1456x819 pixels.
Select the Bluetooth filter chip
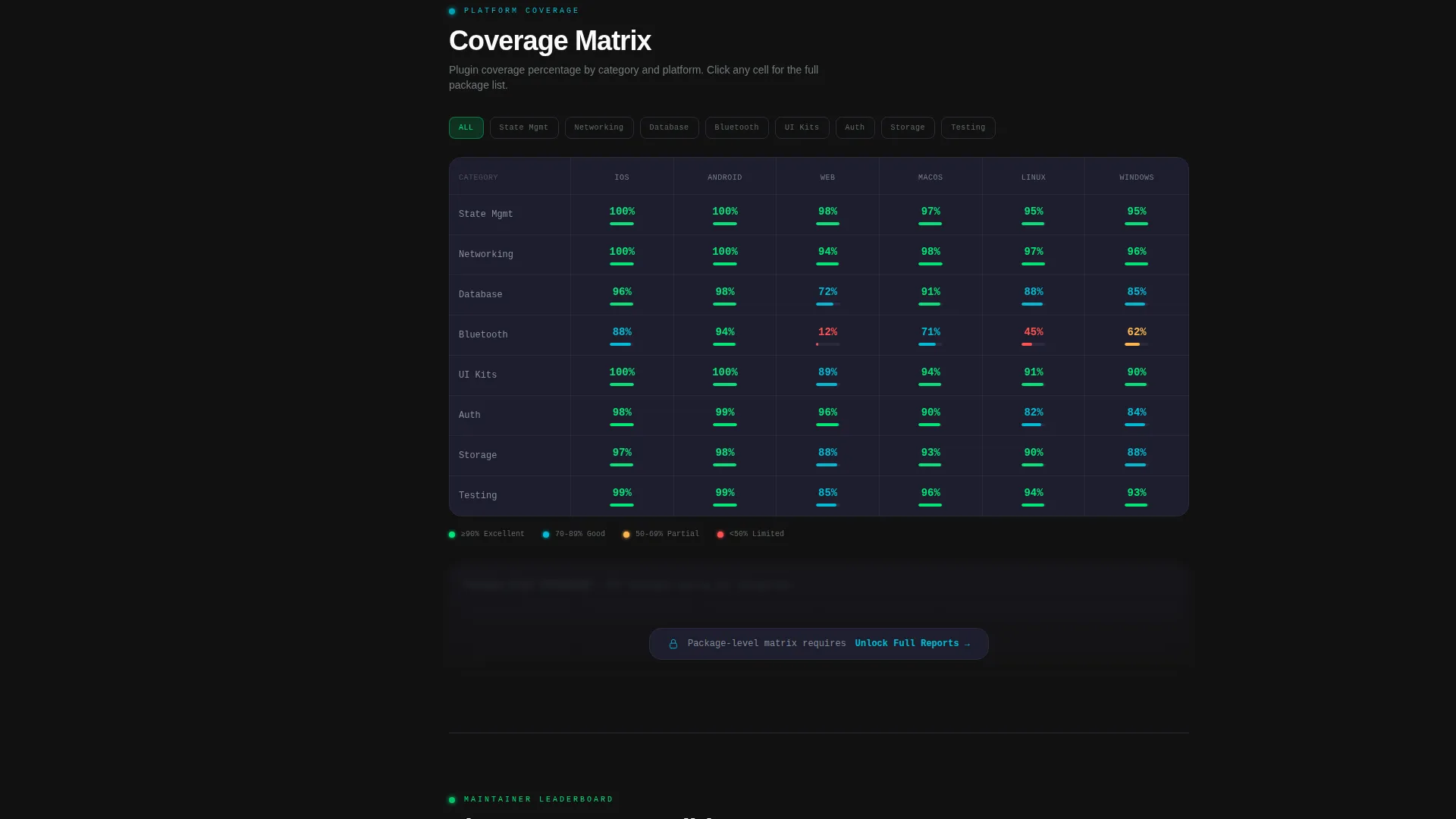[736, 127]
